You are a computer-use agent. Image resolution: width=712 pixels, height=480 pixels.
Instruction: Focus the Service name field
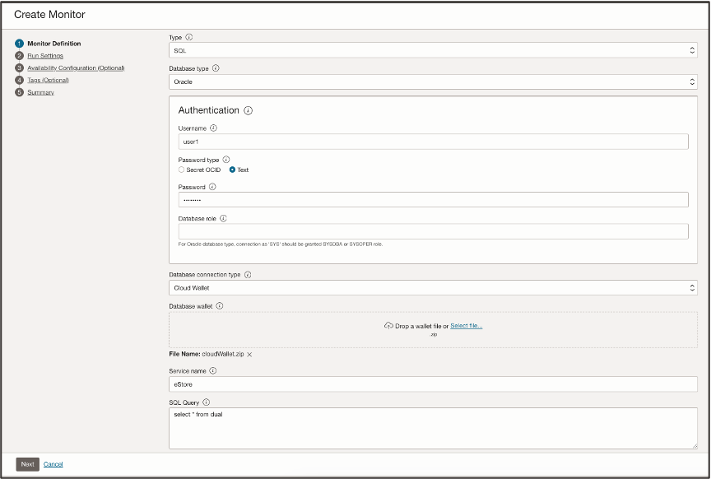(432, 384)
